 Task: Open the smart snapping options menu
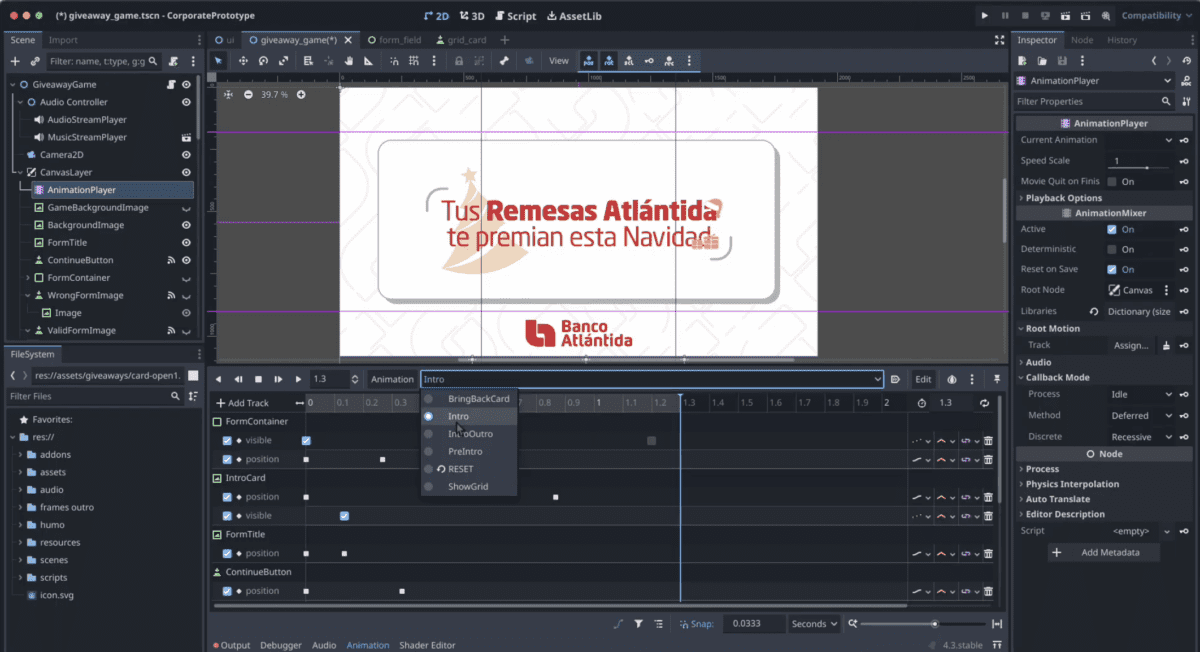(x=433, y=60)
